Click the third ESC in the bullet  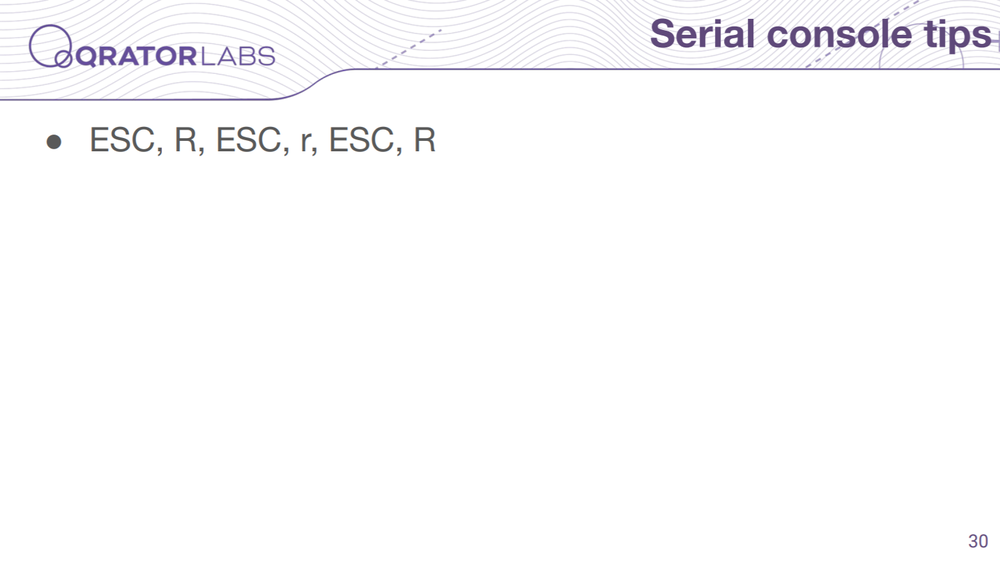[360, 140]
